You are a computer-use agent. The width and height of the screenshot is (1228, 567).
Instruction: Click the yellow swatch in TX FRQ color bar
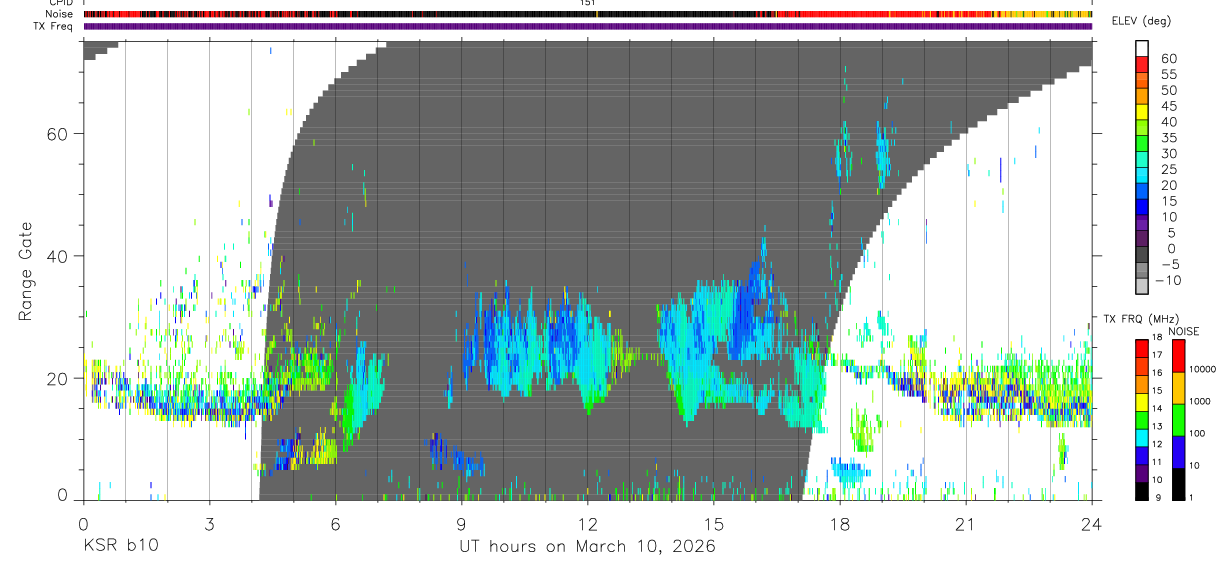1142,402
